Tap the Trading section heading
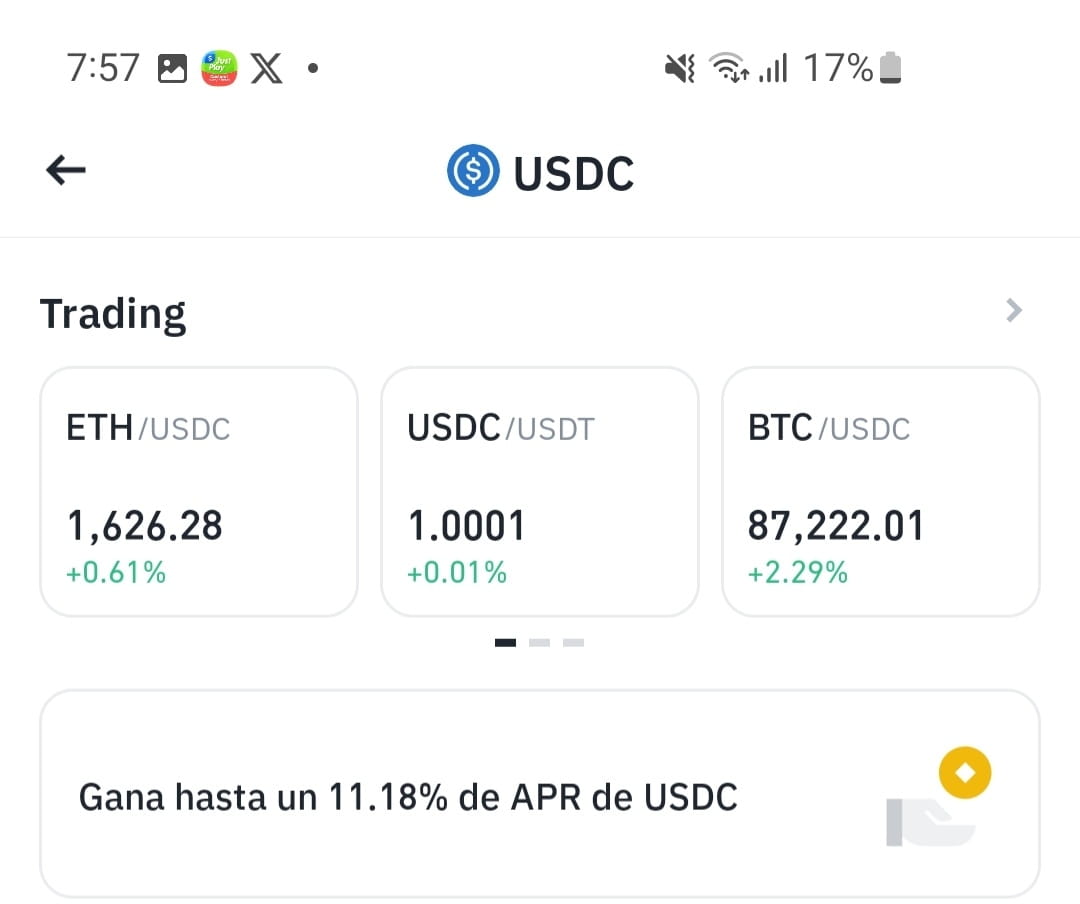This screenshot has height=904, width=1080. click(x=113, y=314)
